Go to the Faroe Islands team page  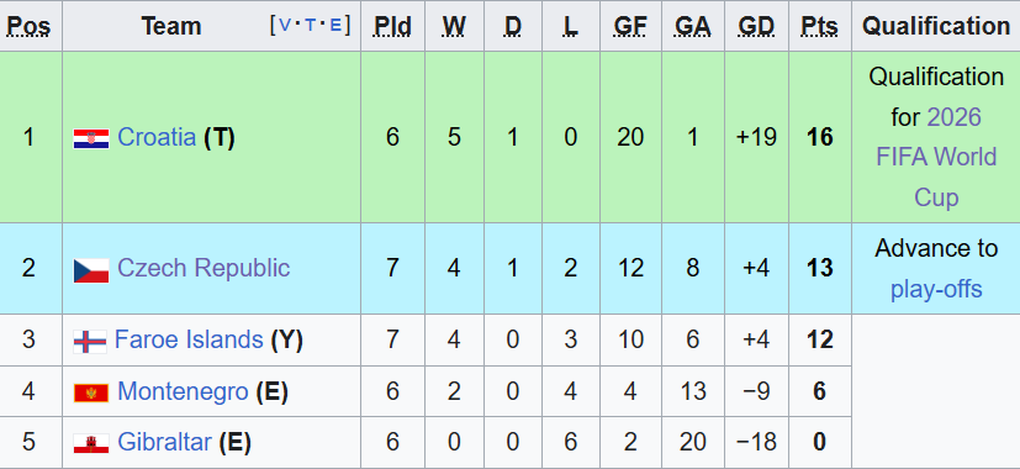tap(188, 340)
